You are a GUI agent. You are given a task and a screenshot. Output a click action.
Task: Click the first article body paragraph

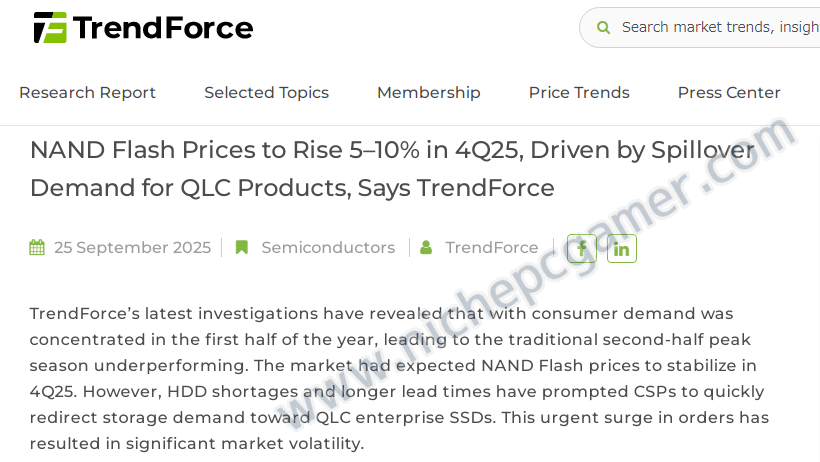coord(399,378)
